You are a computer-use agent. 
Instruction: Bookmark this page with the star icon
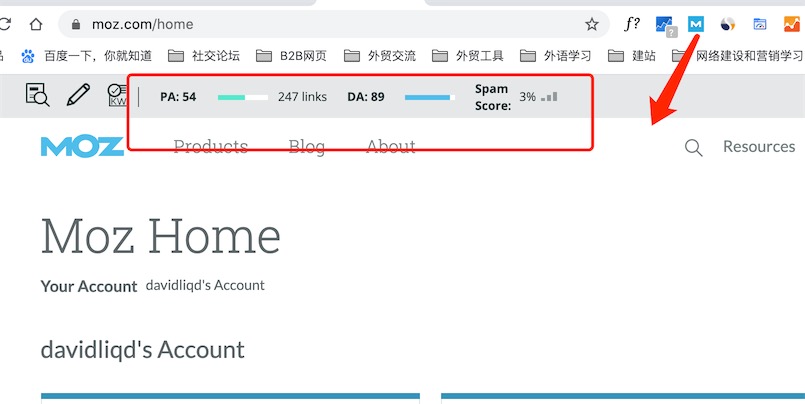point(592,24)
